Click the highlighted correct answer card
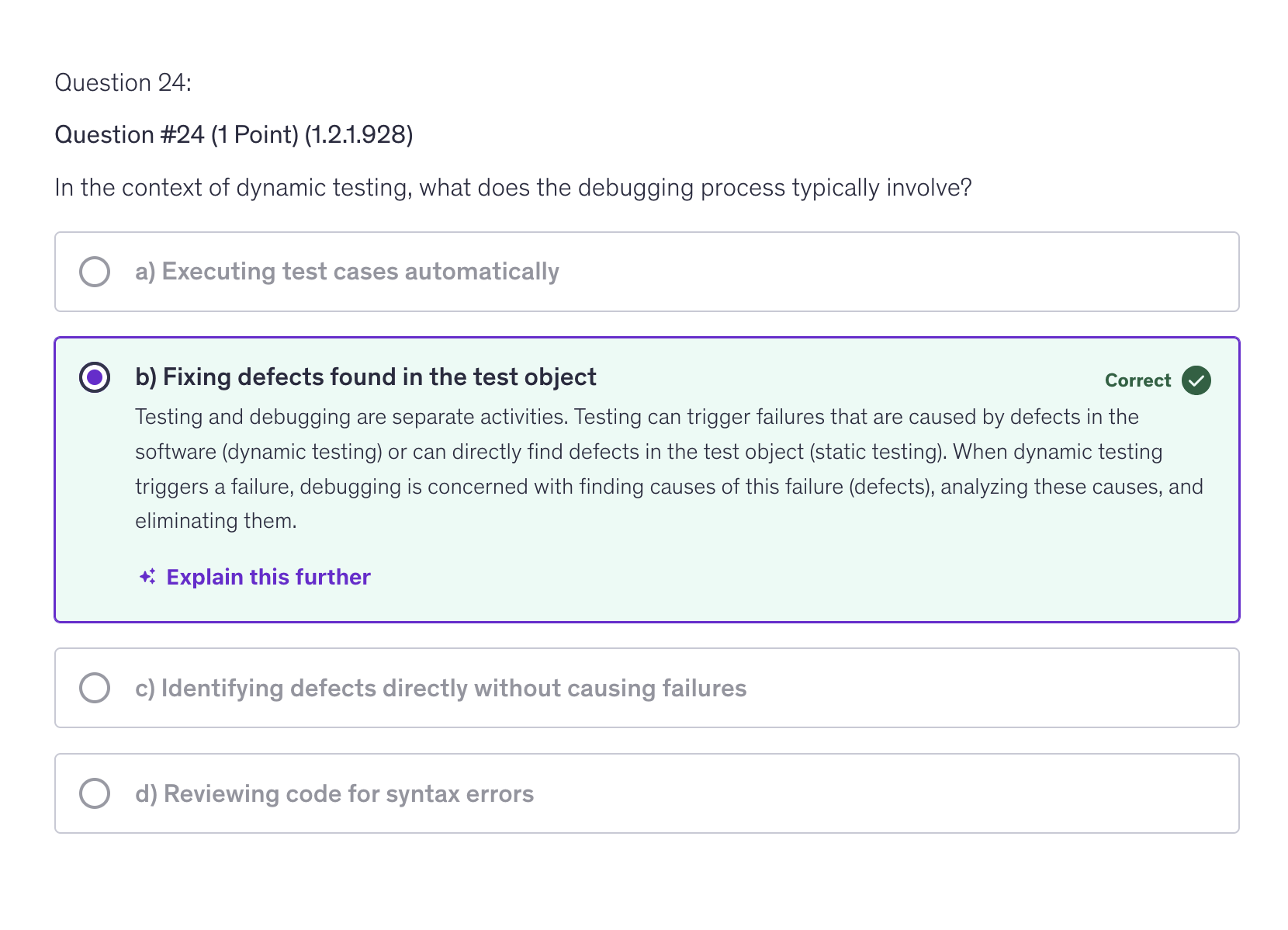Image resolution: width=1288 pixels, height=930 pixels. pyautogui.click(x=646, y=477)
